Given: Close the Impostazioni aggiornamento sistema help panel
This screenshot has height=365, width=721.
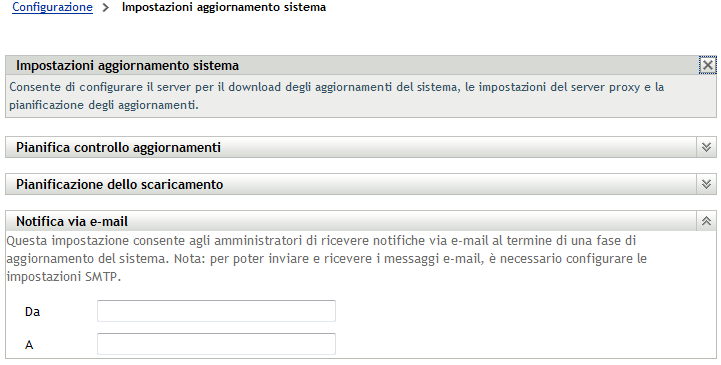Looking at the screenshot, I should pos(707,65).
